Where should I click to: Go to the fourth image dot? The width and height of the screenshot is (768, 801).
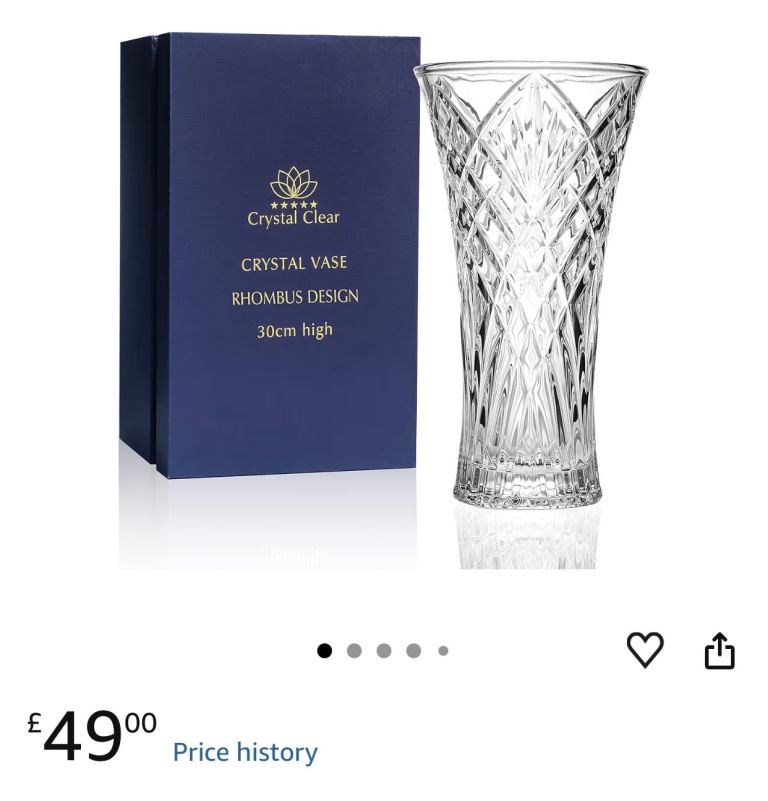[x=413, y=650]
